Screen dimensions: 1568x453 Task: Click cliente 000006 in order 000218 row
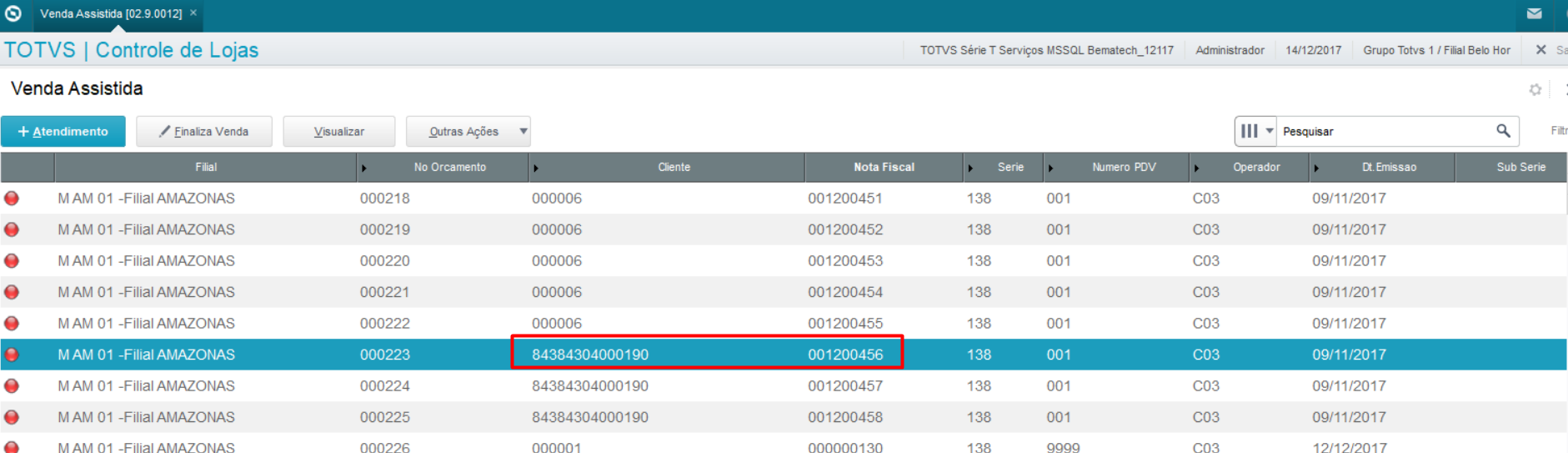(x=557, y=199)
